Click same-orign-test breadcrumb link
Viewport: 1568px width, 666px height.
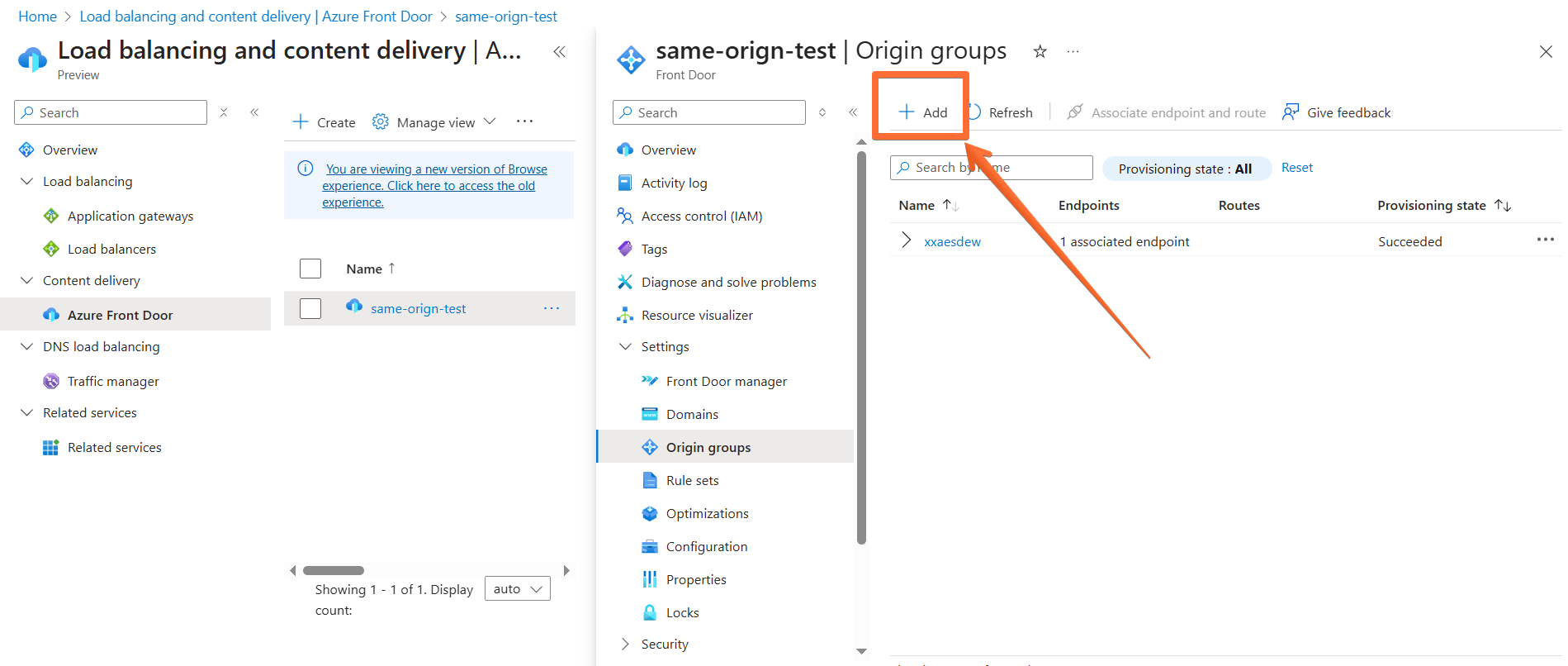(506, 17)
